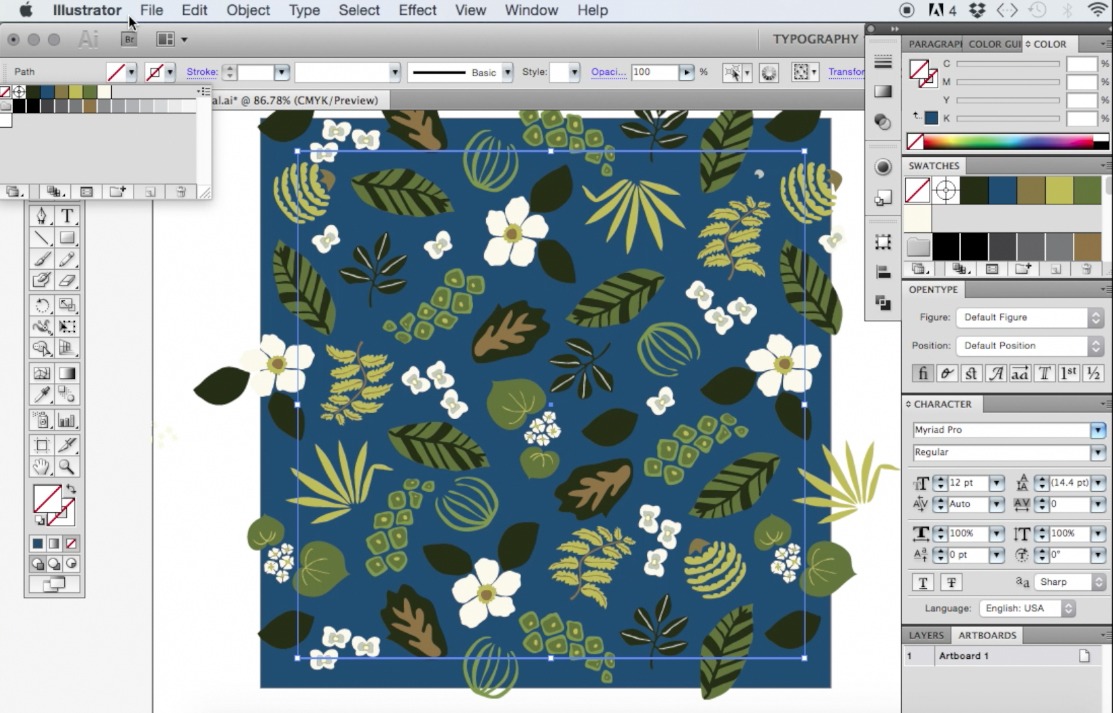Open the File menu
This screenshot has width=1113, height=713.
point(151,11)
